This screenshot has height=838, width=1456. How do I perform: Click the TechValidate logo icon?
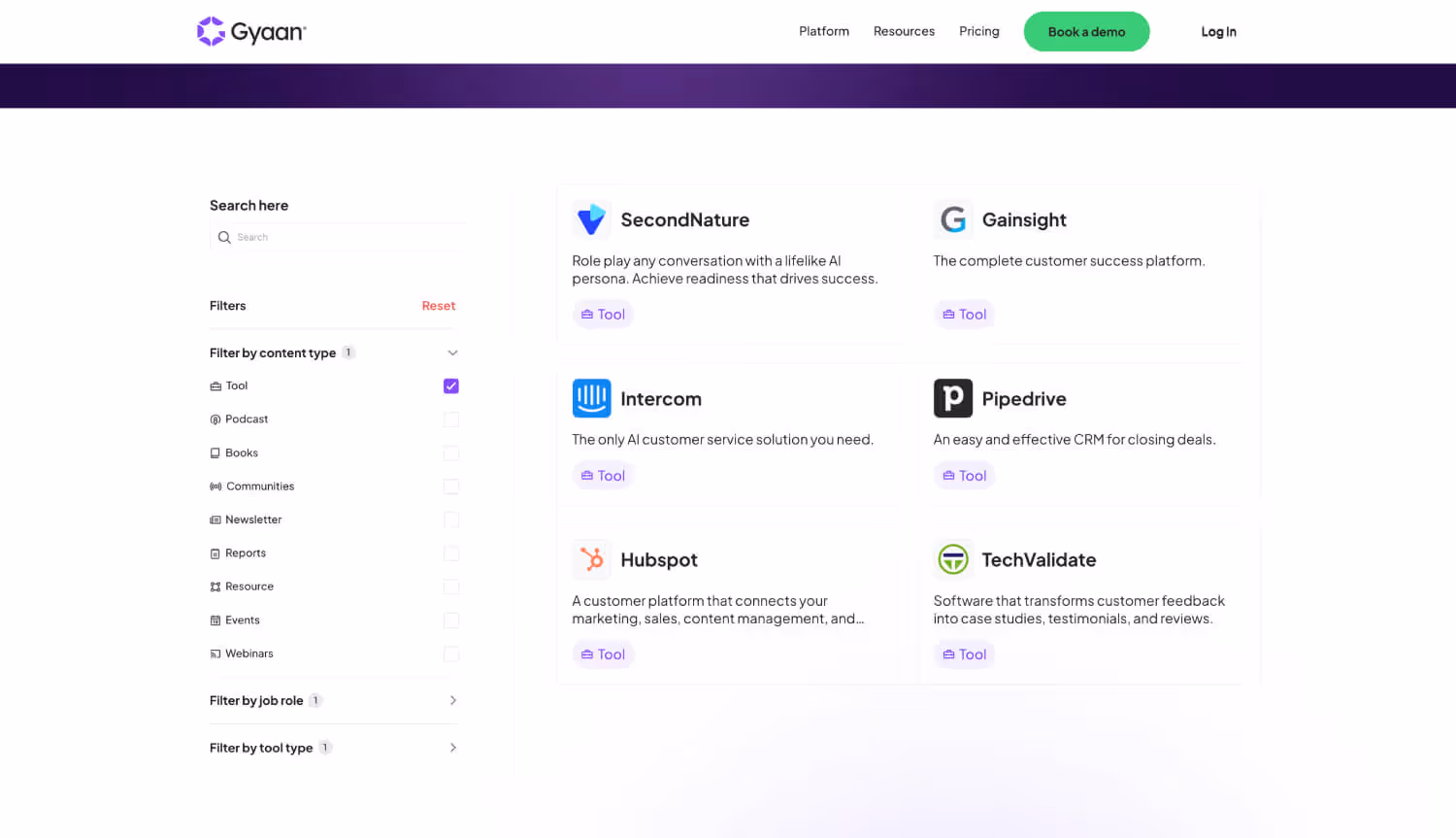pyautogui.click(x=953, y=559)
